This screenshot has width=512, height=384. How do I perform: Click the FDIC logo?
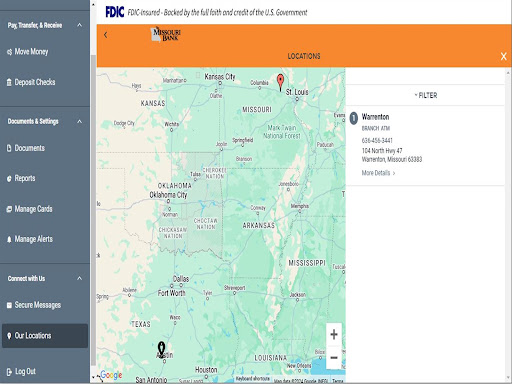[x=115, y=12]
